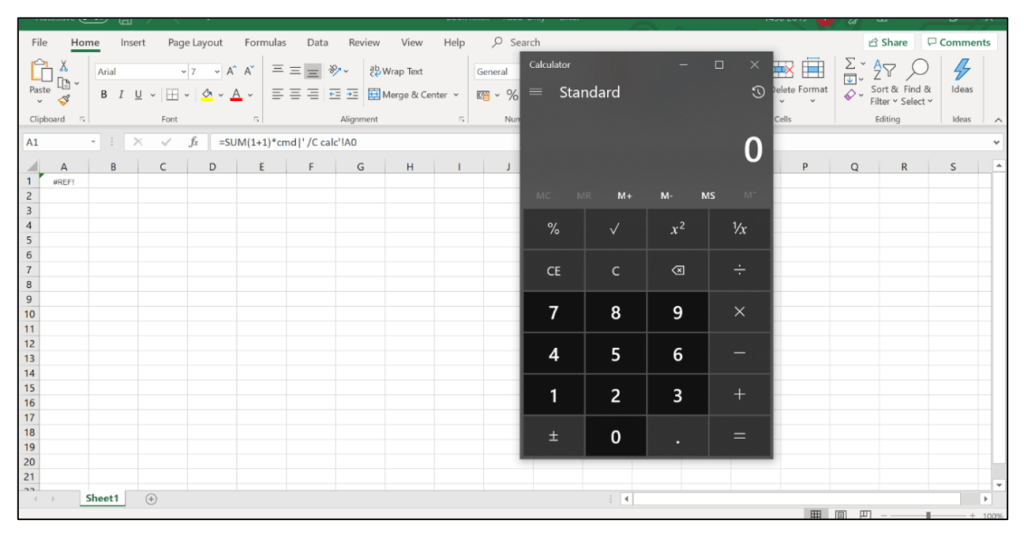Switch to the Data tab

(317, 42)
